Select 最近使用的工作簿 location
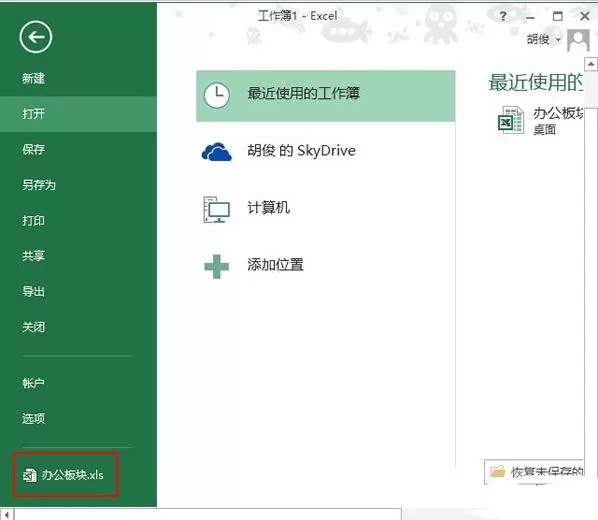Image resolution: width=598 pixels, height=520 pixels. (x=326, y=96)
